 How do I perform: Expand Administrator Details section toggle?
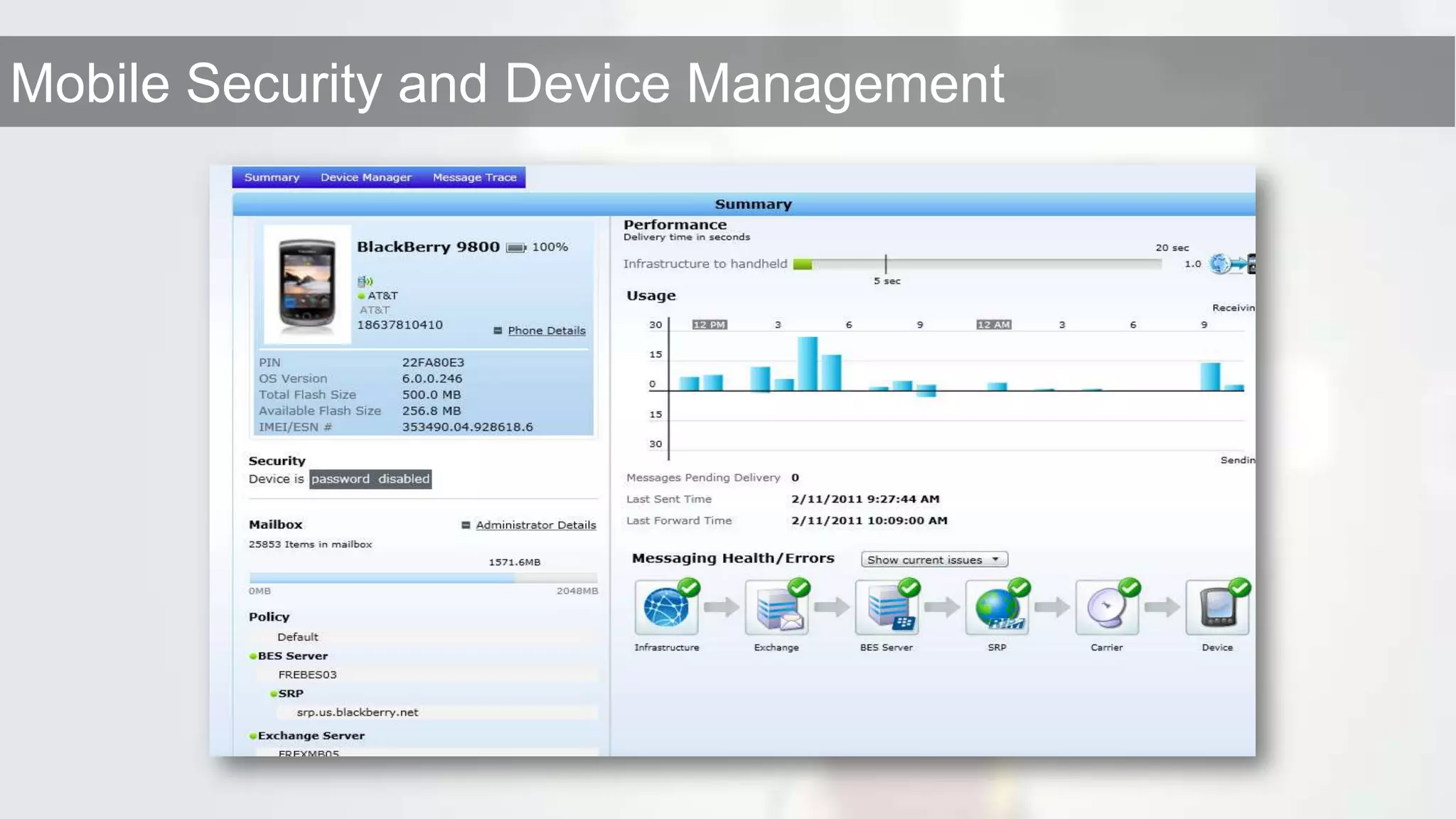point(466,525)
